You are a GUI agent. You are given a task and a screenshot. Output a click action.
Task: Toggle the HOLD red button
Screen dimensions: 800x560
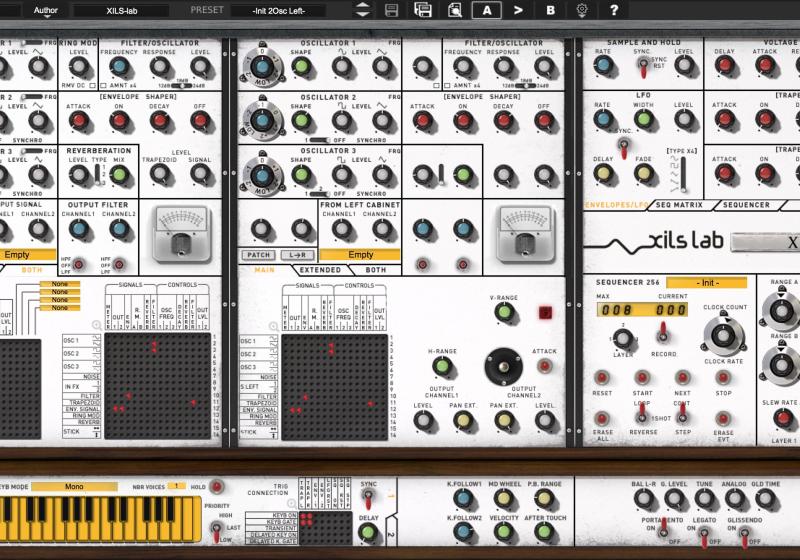(216, 487)
